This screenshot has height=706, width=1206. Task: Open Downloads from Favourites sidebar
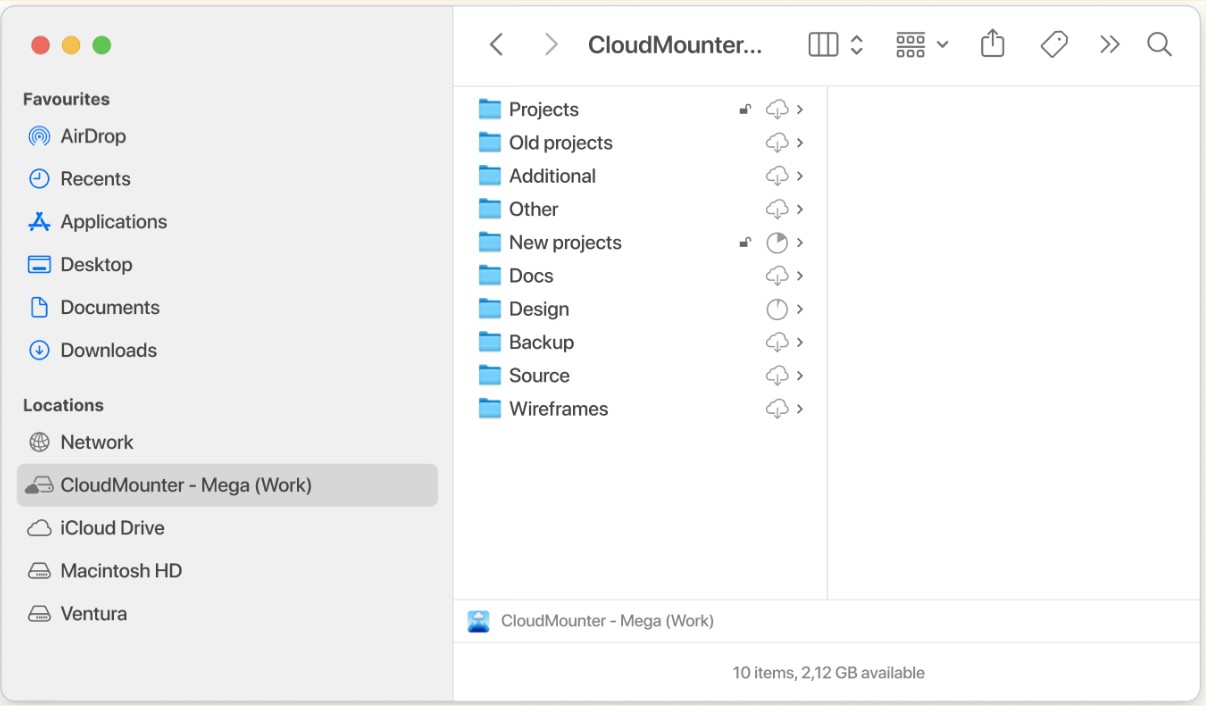pyautogui.click(x=108, y=350)
